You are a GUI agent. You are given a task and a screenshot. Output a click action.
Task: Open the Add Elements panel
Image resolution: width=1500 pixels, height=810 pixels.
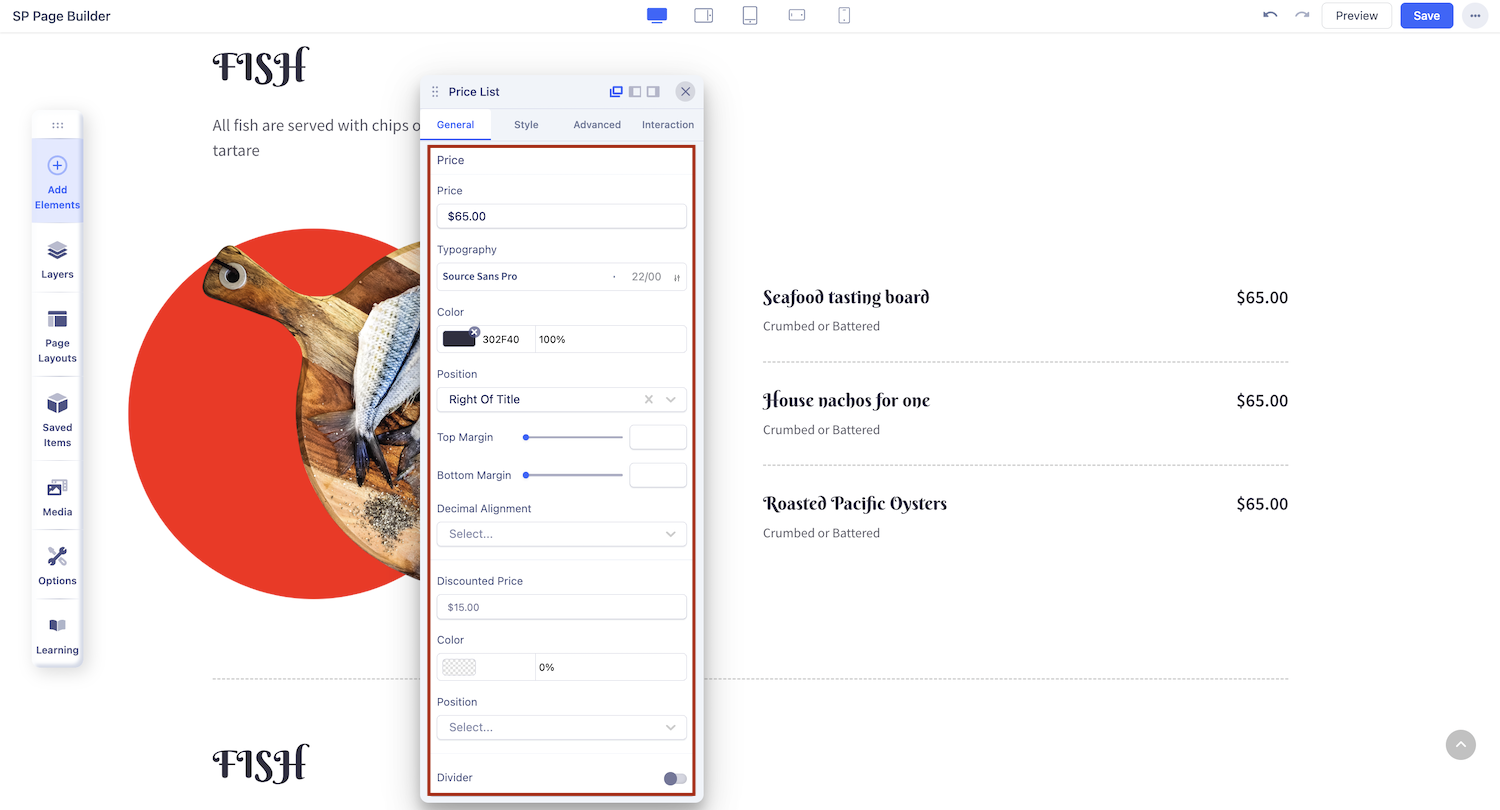[56, 180]
